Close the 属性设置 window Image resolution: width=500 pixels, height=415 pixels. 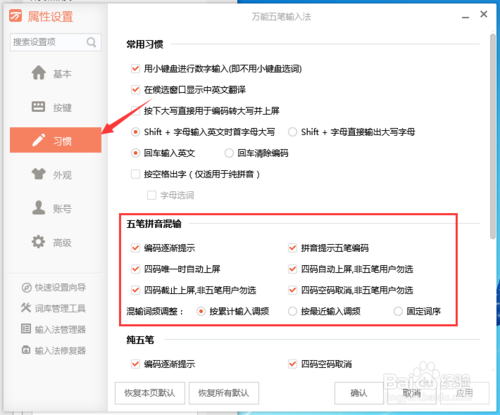click(484, 14)
